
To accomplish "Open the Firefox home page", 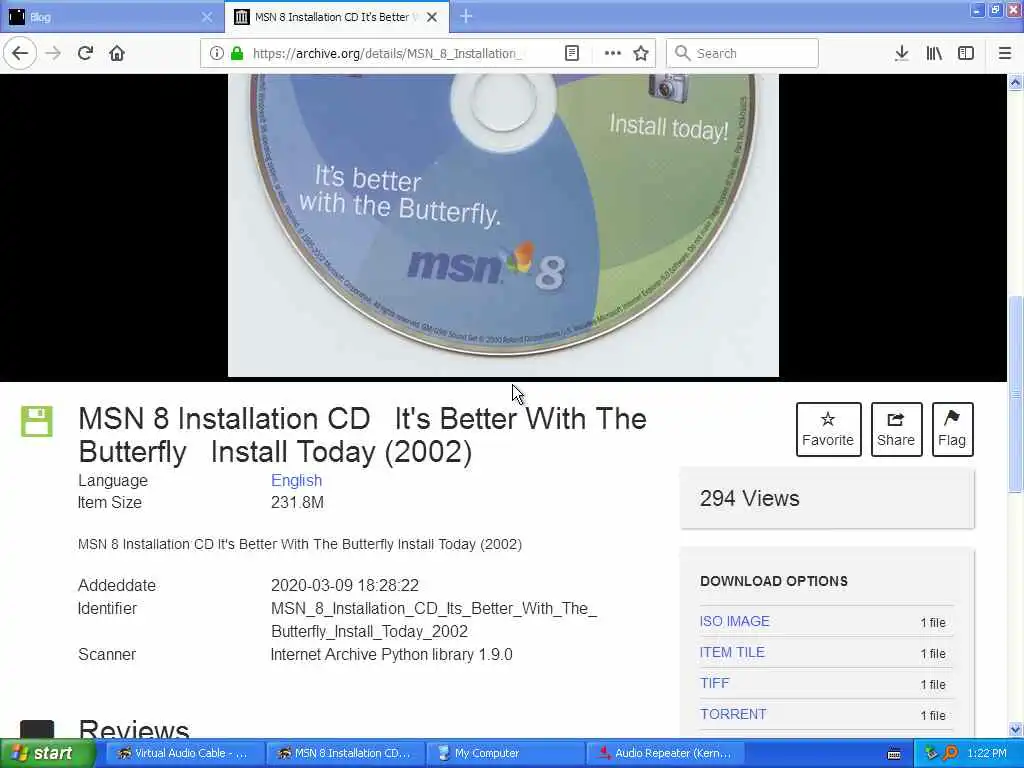I will [x=117, y=54].
